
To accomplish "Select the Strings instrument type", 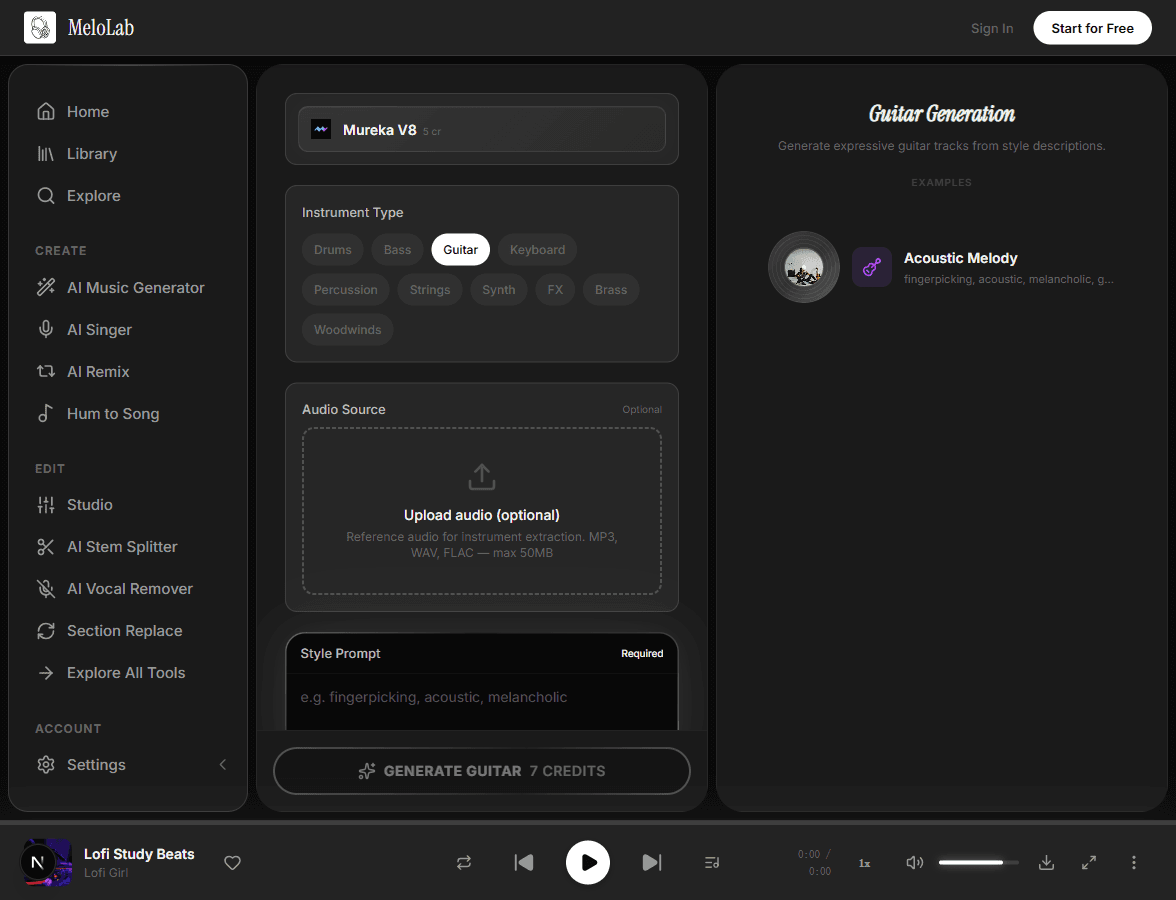I will pyautogui.click(x=430, y=290).
